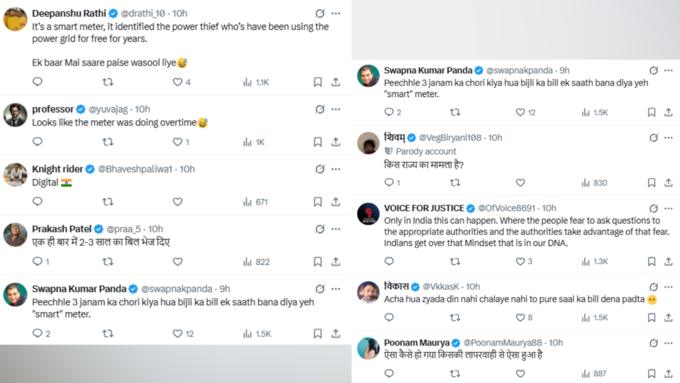This screenshot has width=680, height=383.
Task: Open Prakash Patel's profile picture
Action: (x=15, y=235)
